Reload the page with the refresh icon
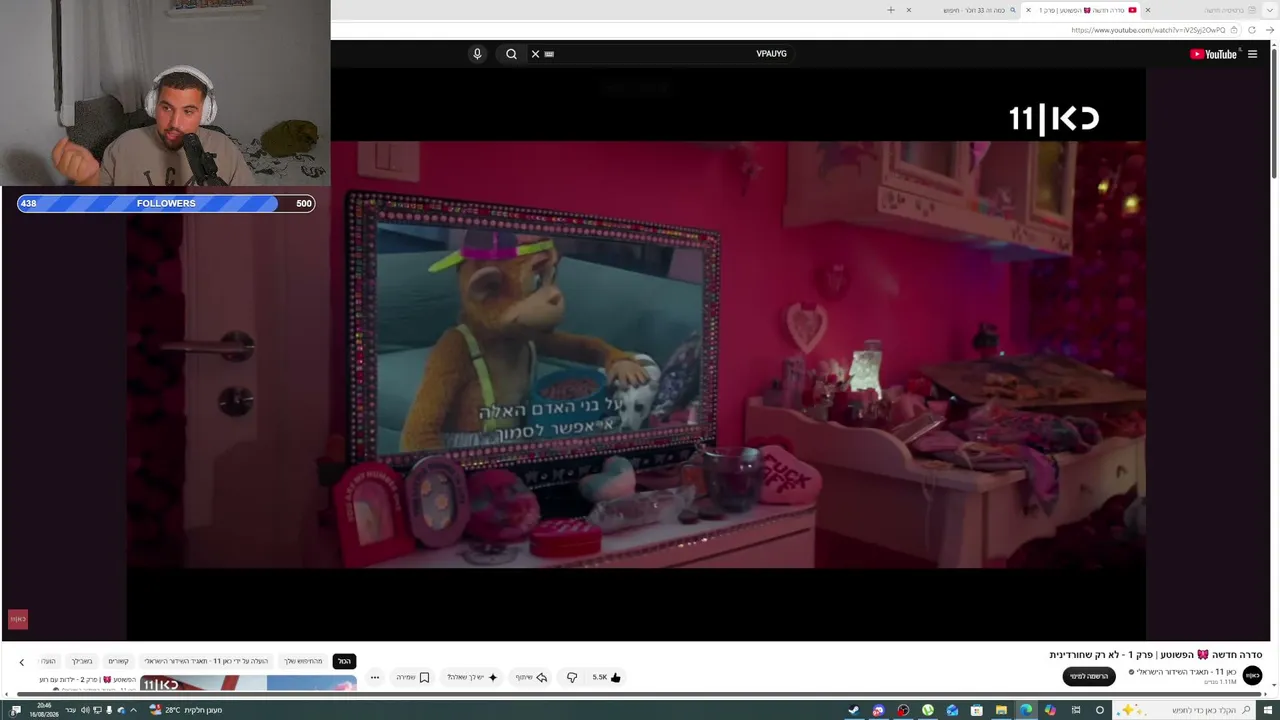Screen dimensions: 1280x720 pyautogui.click(x=1251, y=30)
